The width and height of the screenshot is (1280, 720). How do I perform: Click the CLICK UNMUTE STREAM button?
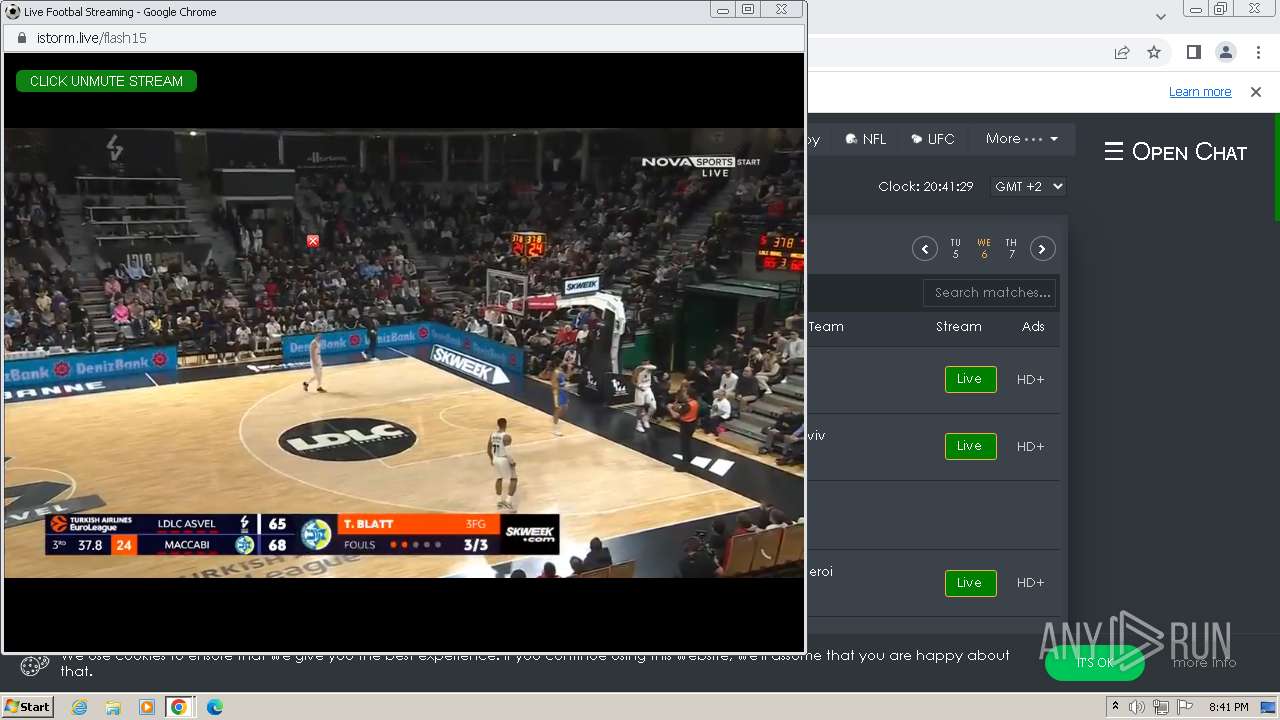(106, 81)
